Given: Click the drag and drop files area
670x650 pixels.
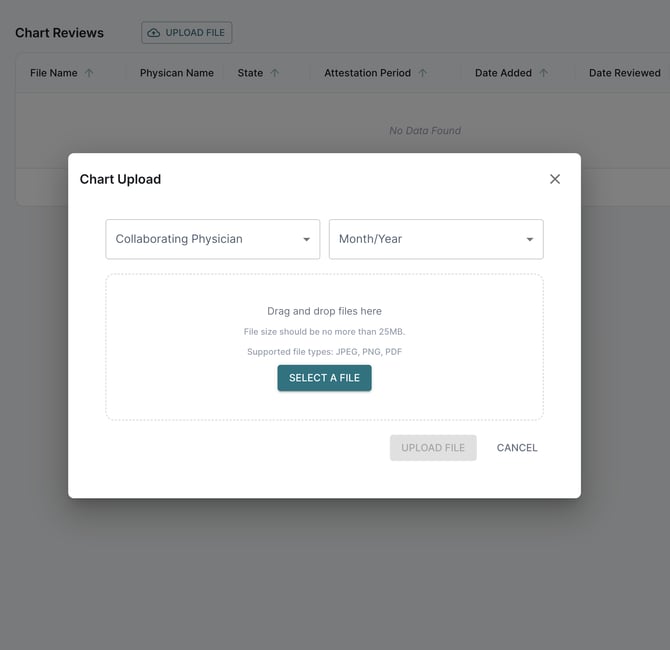Looking at the screenshot, I should pos(324,347).
